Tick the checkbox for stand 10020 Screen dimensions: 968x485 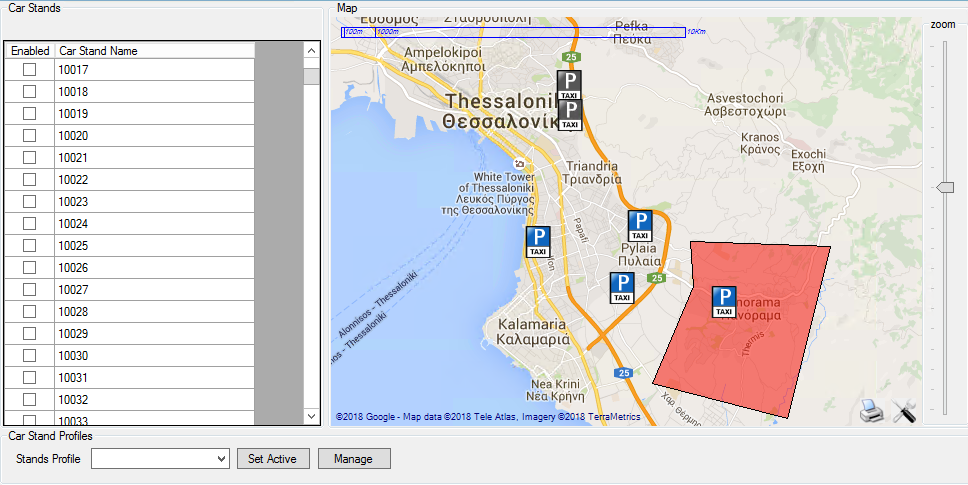pyautogui.click(x=29, y=136)
